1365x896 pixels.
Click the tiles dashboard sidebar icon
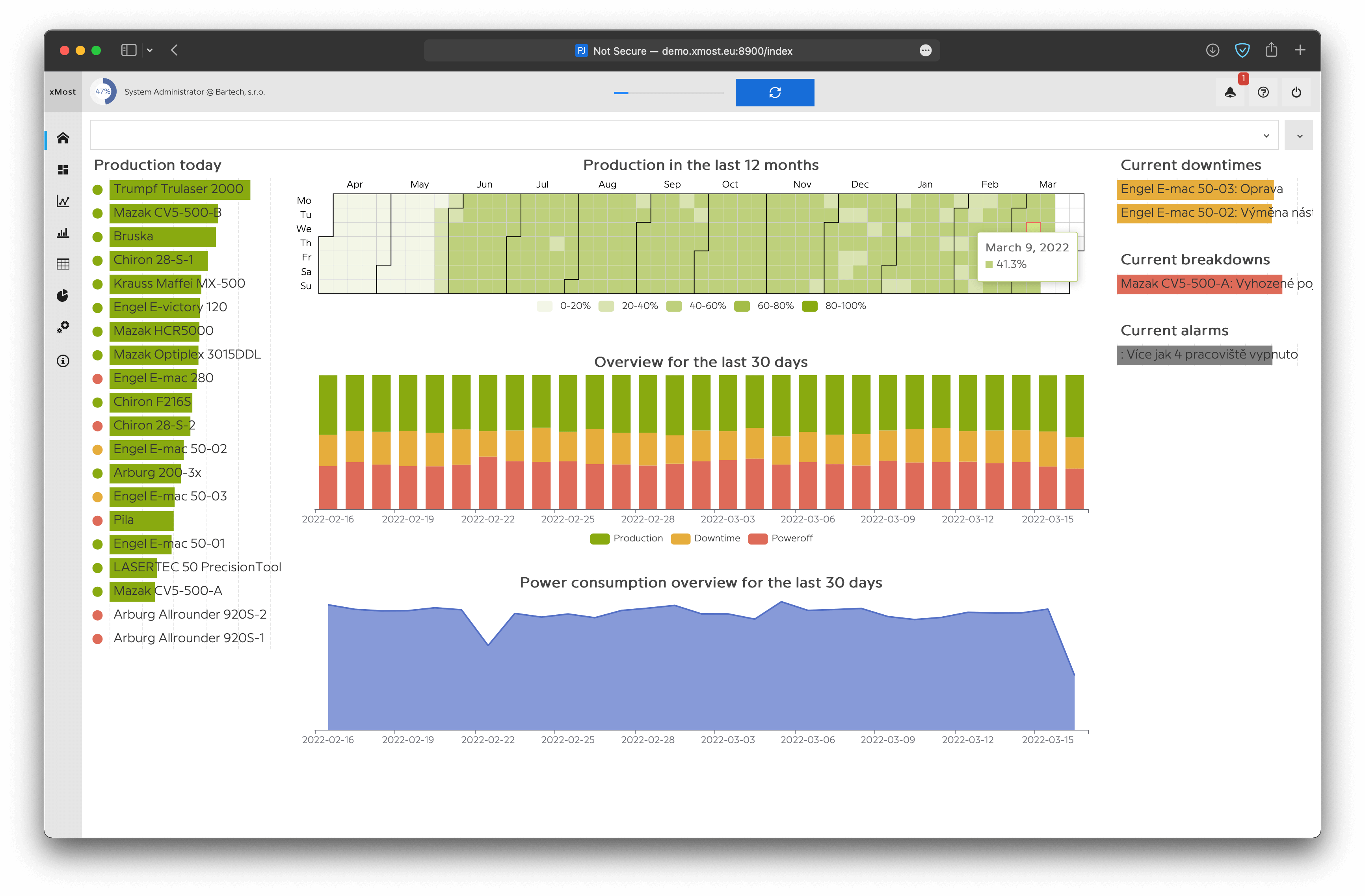point(63,170)
